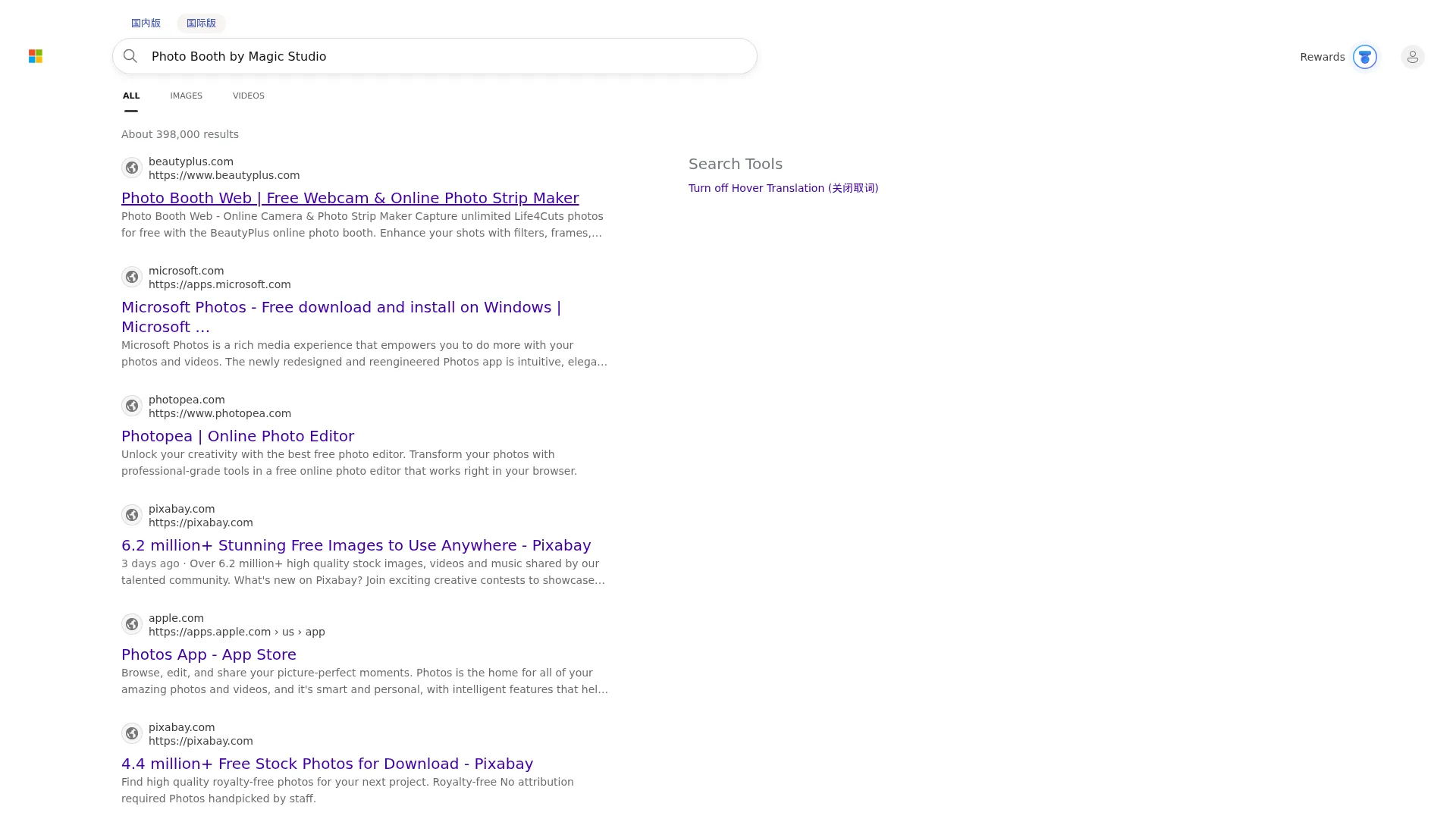Click the apps.apple.com › us › app URL
The image size is (1456, 819).
pyautogui.click(x=237, y=632)
